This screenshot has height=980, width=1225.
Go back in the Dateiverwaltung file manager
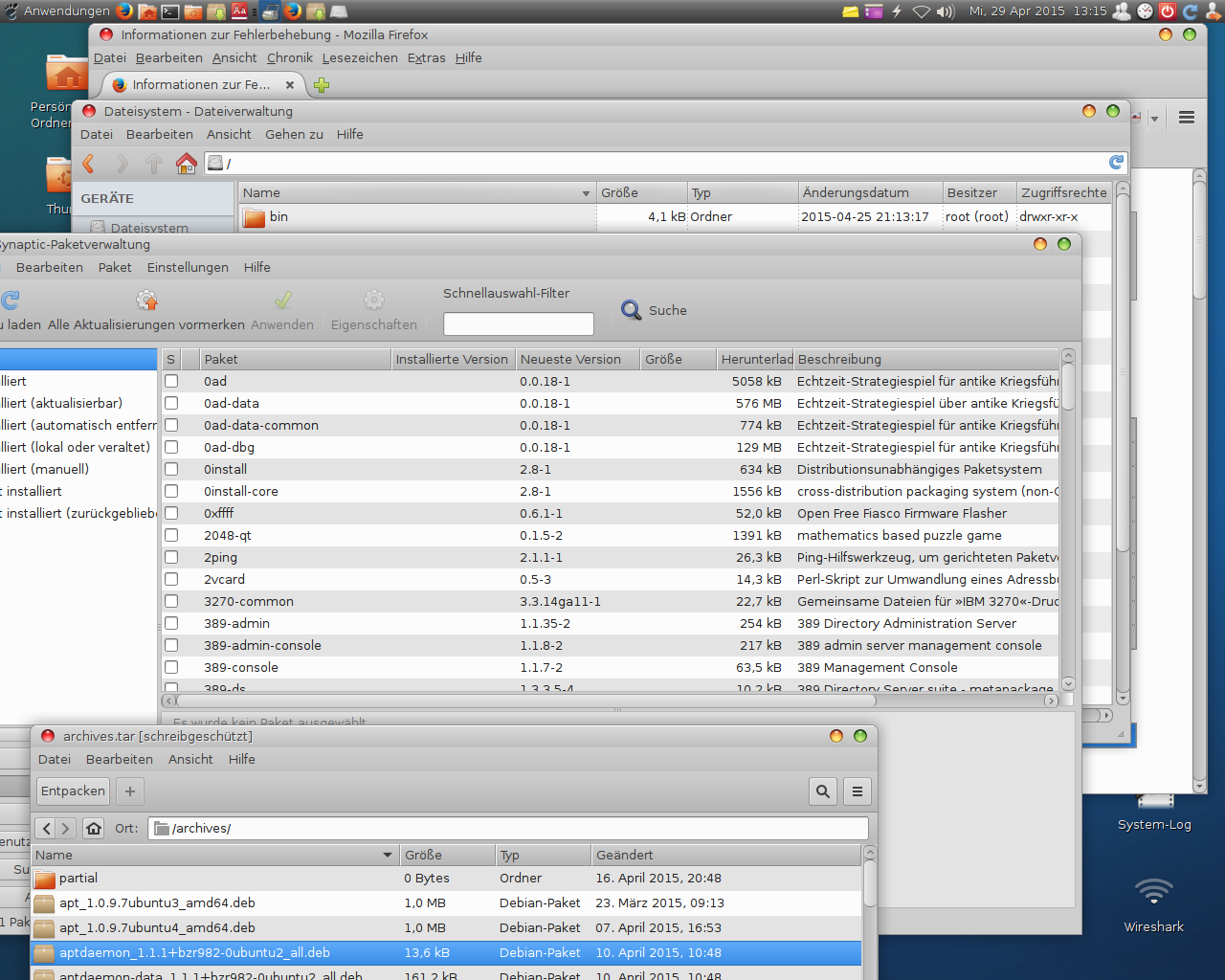pos(89,164)
